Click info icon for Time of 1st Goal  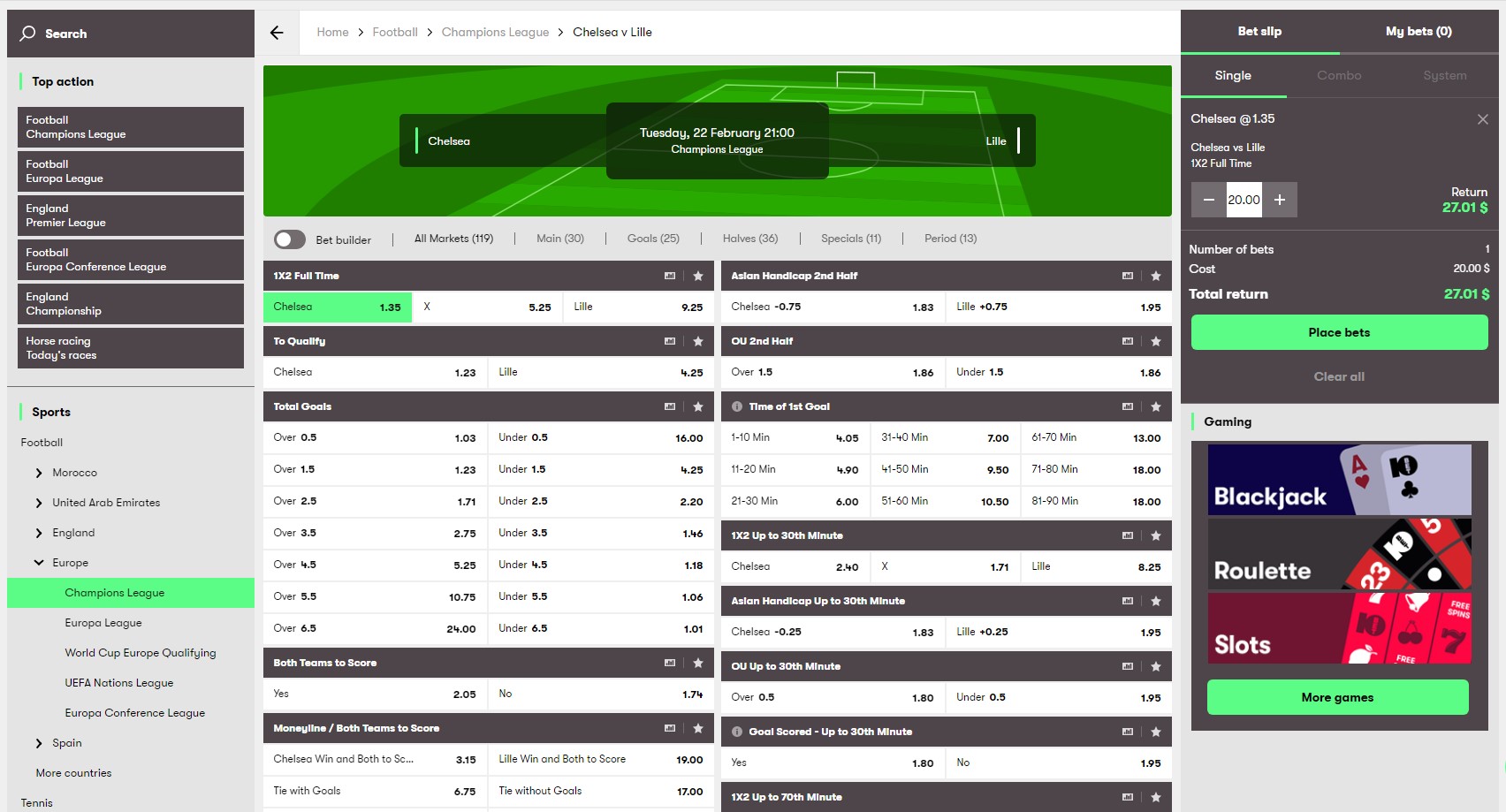click(737, 406)
